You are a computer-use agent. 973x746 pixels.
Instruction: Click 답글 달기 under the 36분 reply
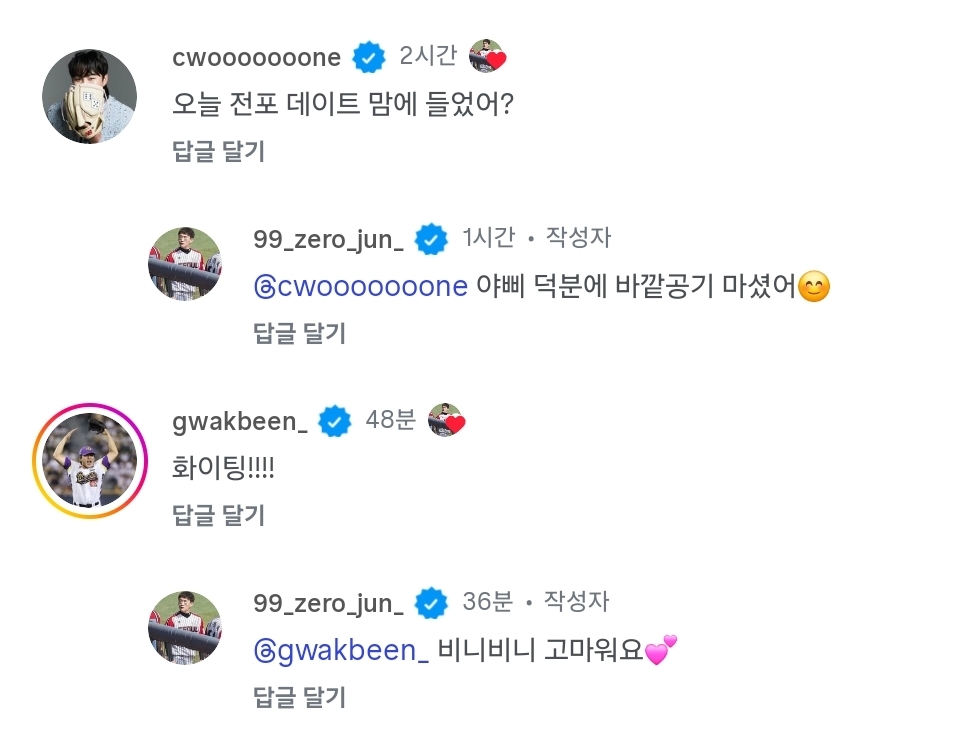[299, 697]
